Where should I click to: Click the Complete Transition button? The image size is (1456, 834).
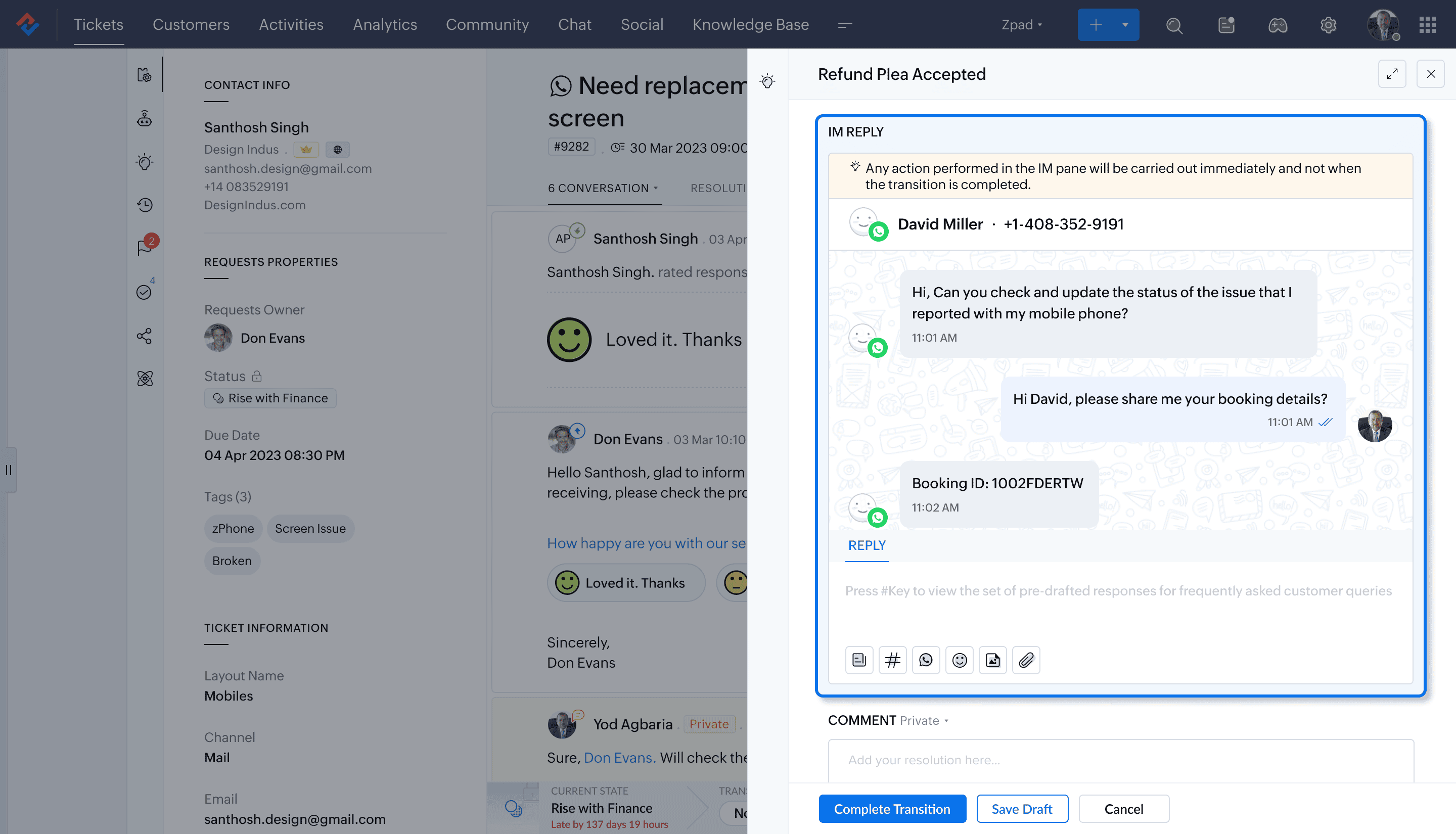(892, 809)
